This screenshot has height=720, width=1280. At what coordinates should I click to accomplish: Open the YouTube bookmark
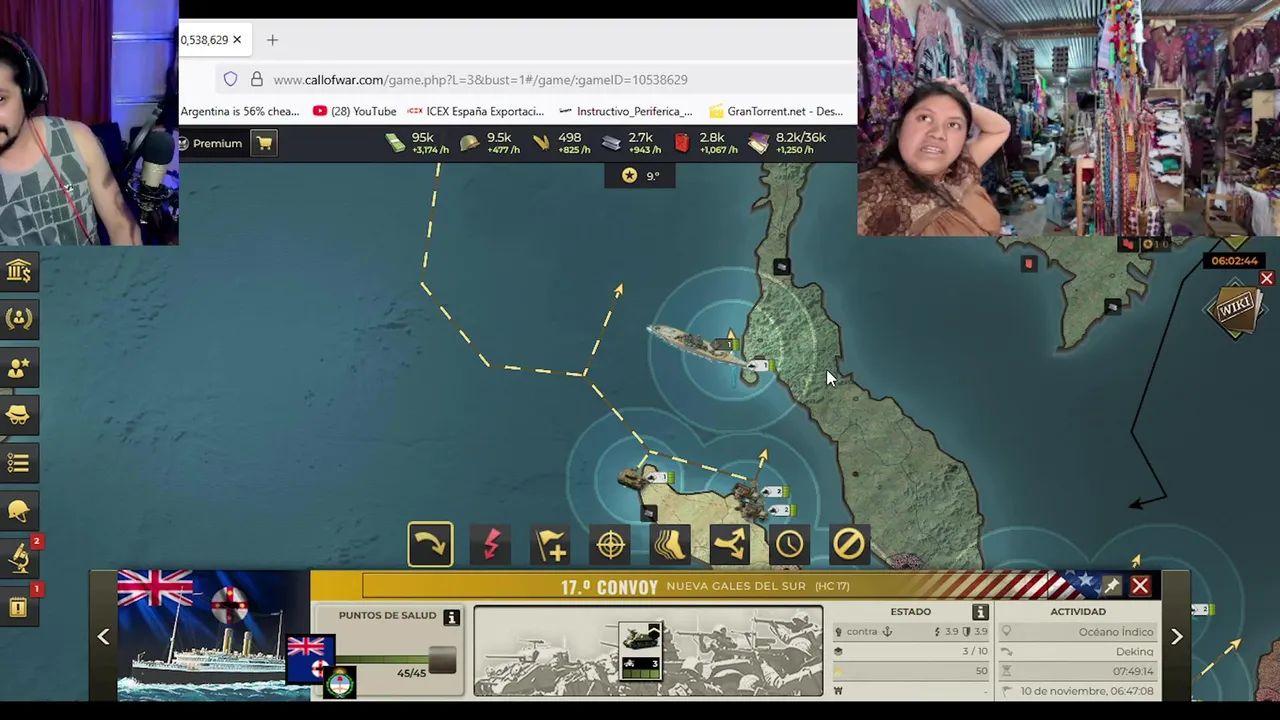355,111
